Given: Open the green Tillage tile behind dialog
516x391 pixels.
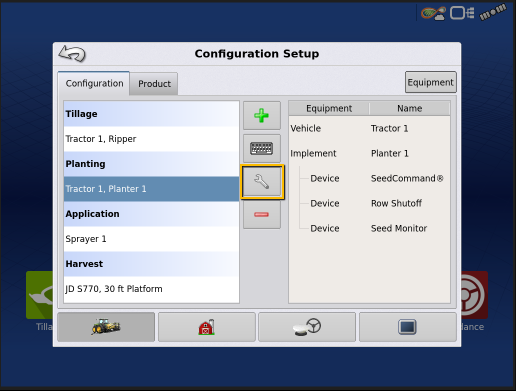Looking at the screenshot, I should 39,295.
